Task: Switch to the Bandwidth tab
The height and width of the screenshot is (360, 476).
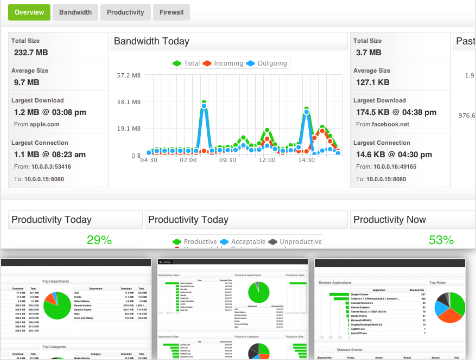Action: pos(75,12)
